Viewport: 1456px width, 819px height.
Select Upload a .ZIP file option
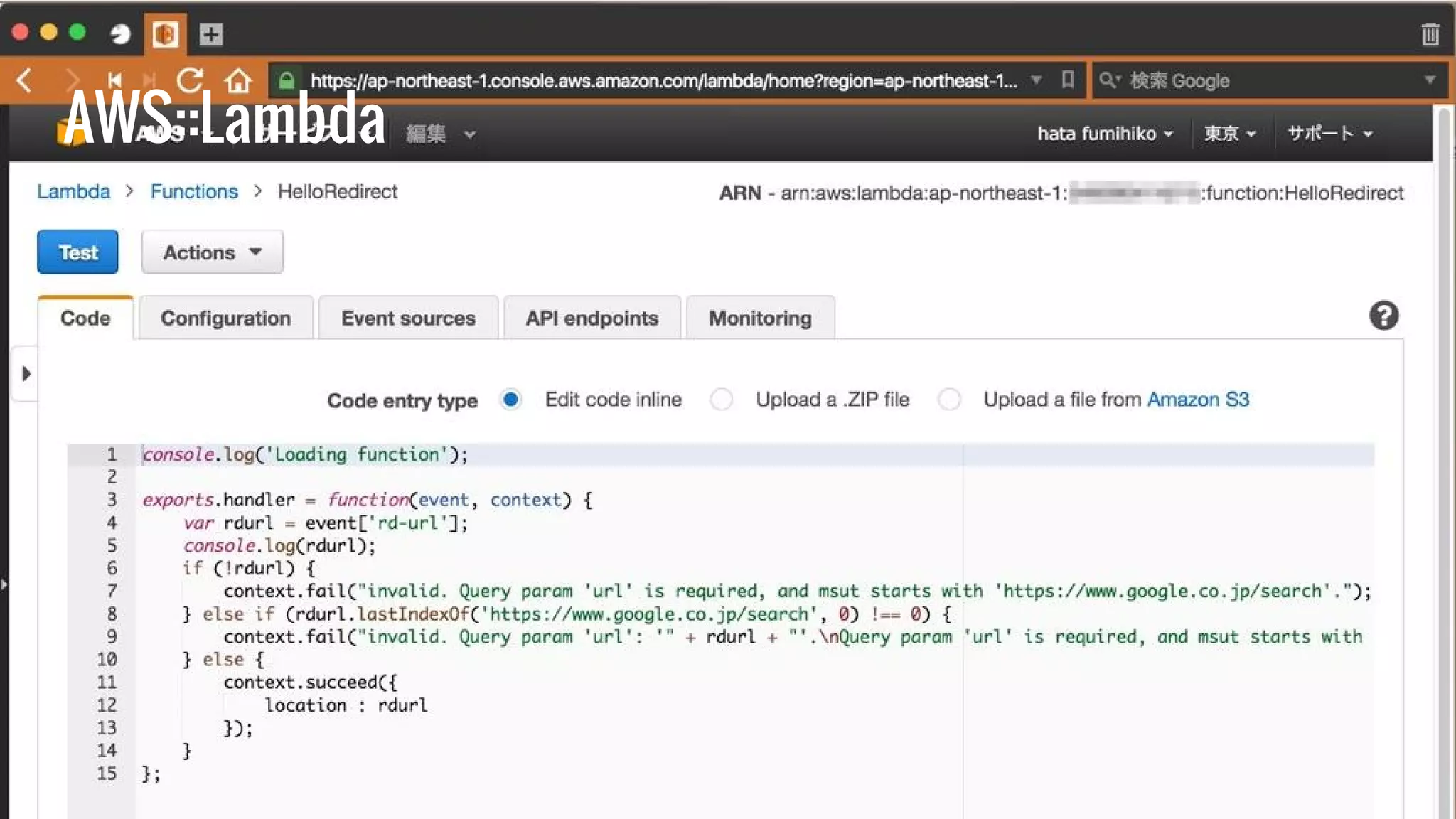[x=722, y=400]
